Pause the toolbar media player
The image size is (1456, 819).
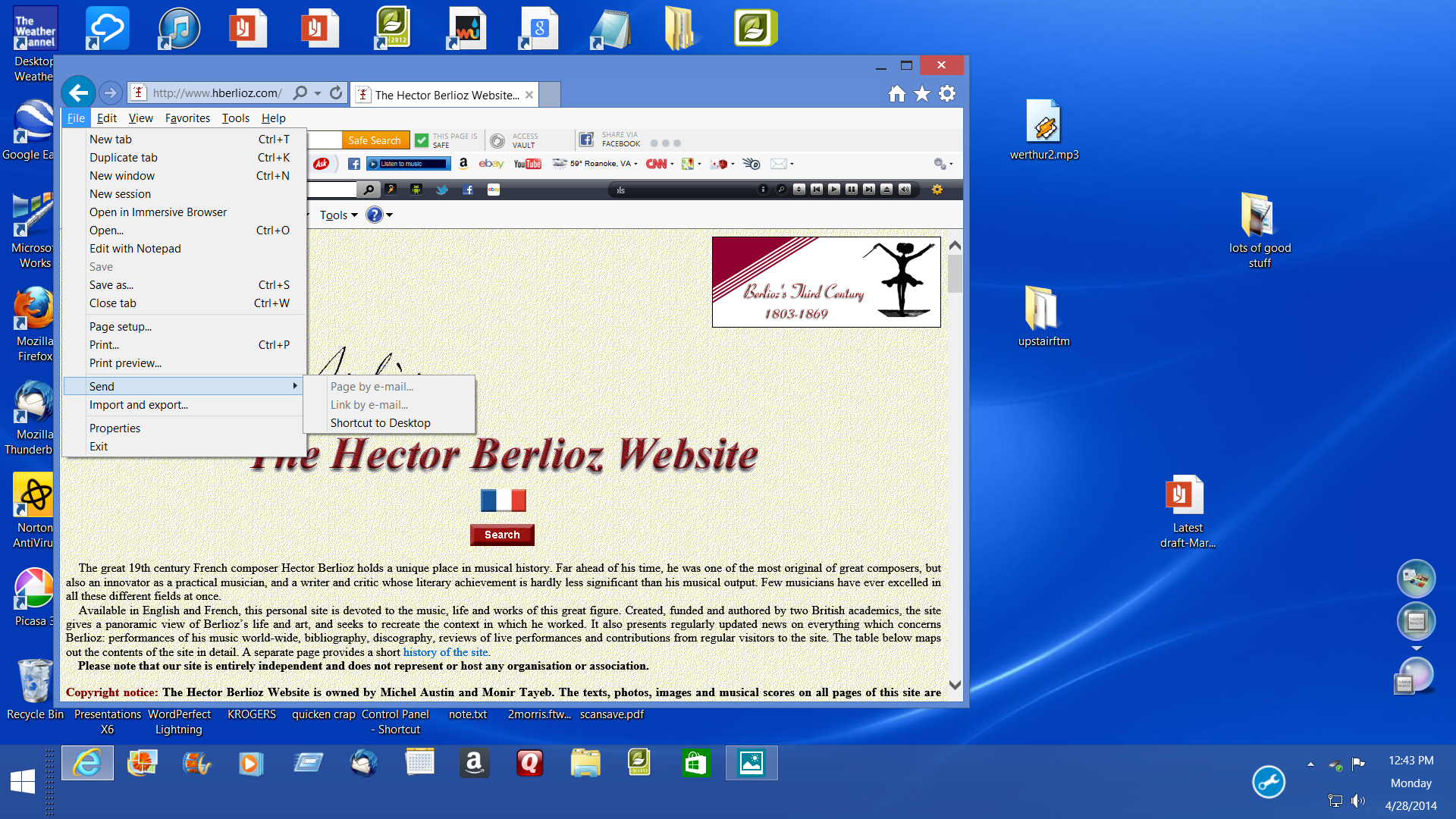(x=852, y=190)
